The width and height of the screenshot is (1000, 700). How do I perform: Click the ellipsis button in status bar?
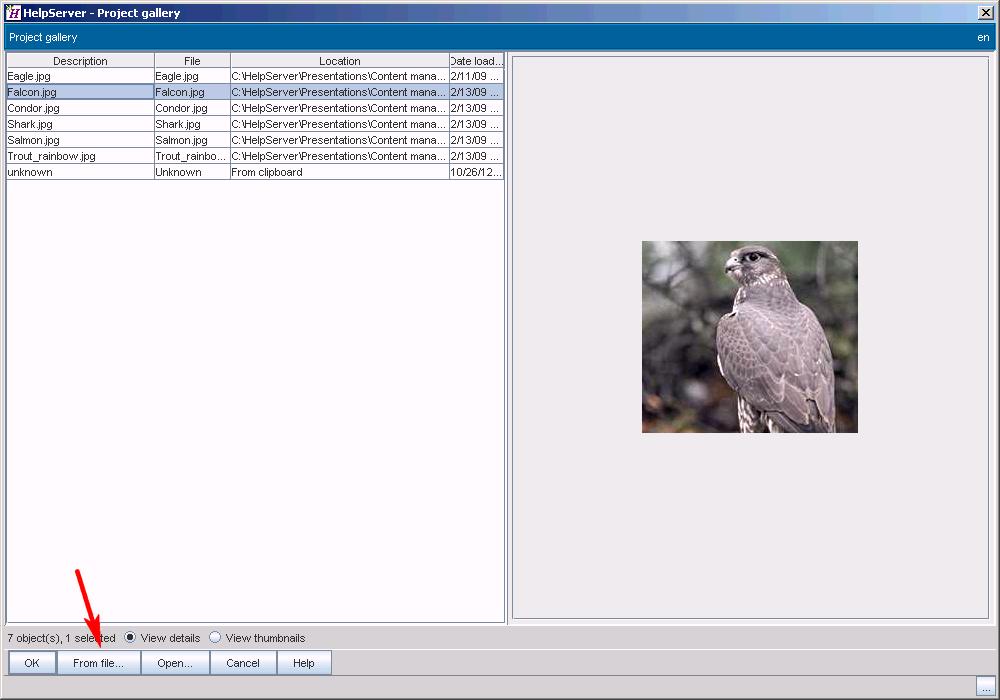(x=985, y=687)
